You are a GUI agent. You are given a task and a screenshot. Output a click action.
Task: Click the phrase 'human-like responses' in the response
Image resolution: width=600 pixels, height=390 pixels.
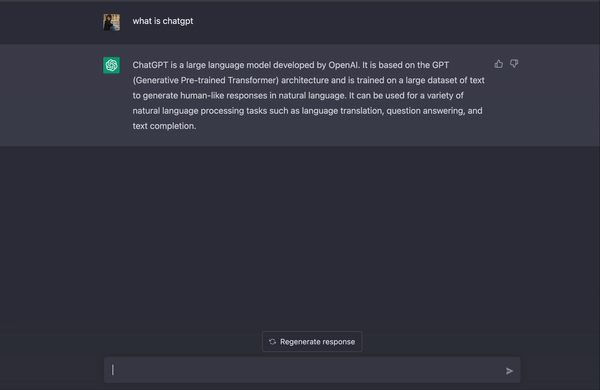223,96
